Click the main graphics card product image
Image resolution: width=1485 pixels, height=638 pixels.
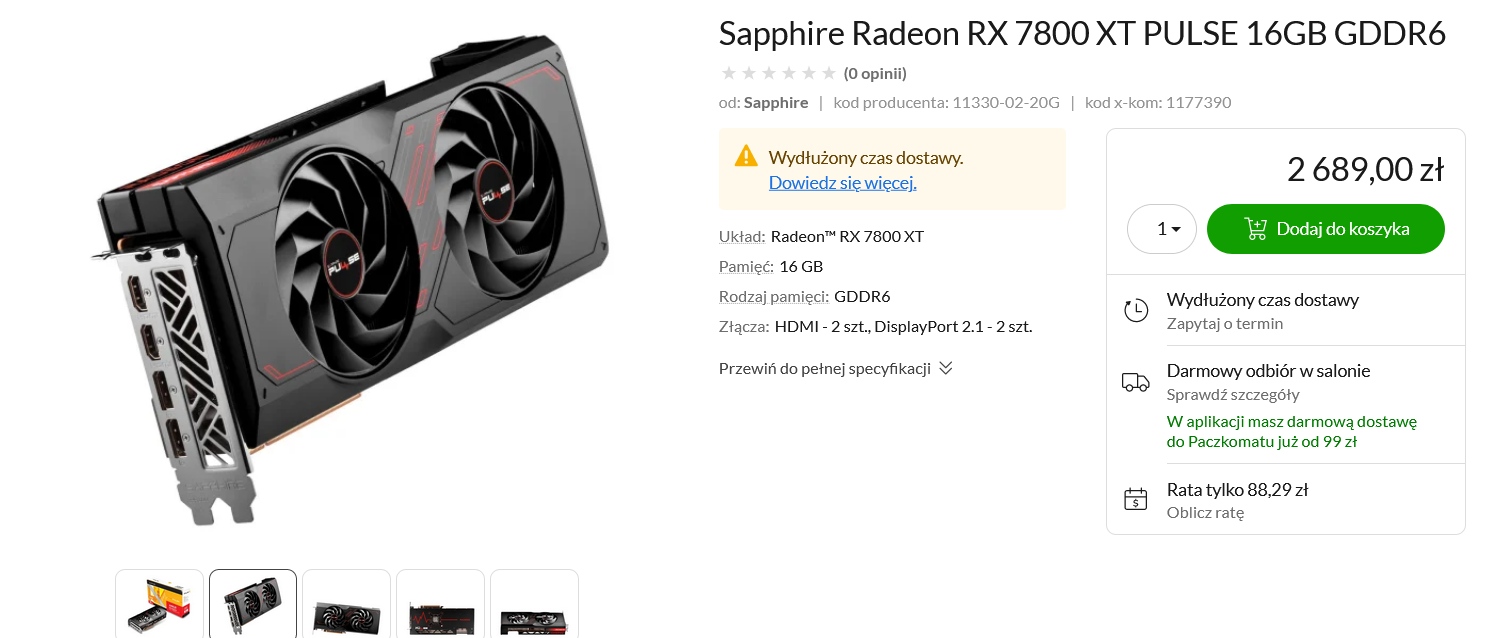coord(348,280)
